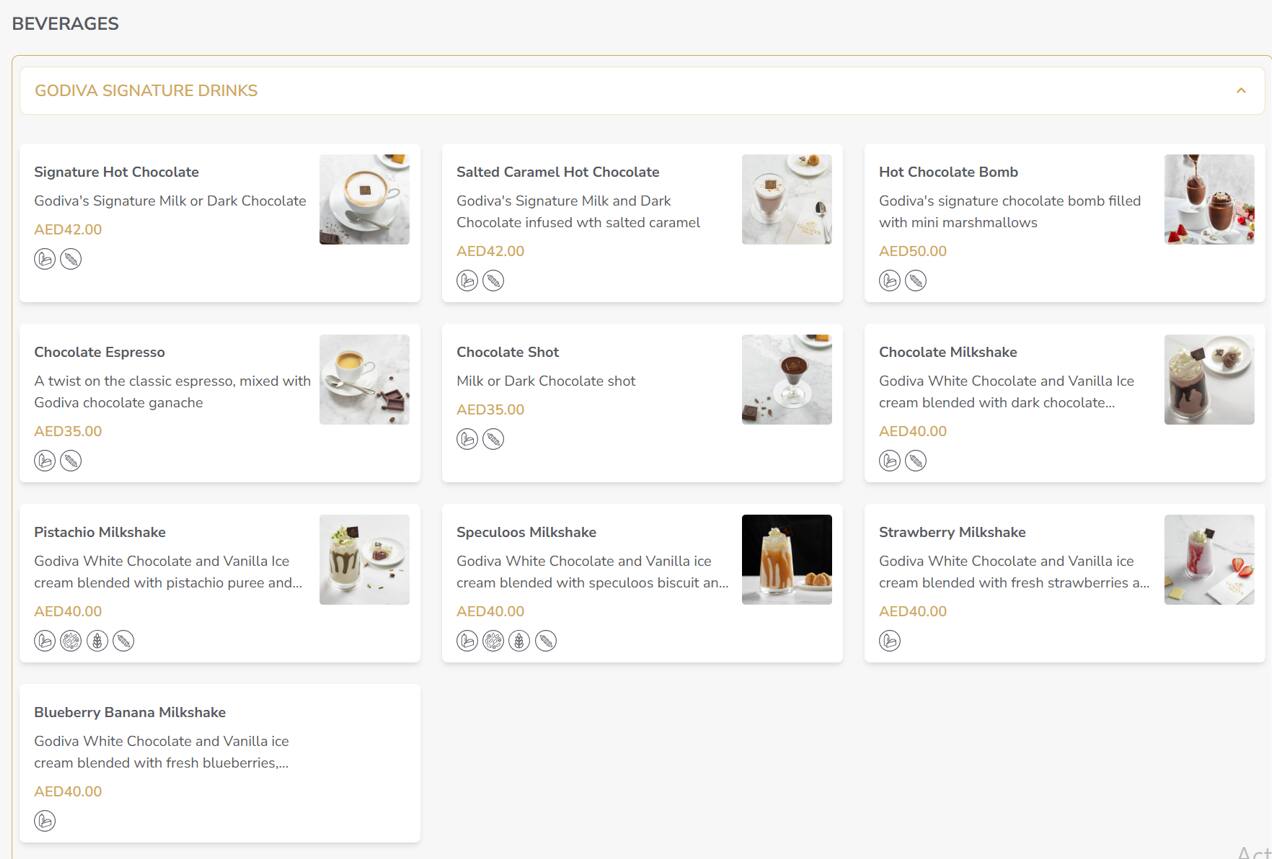
Task: Click leaf-shaped allergen icon under Salted Caramel Hot Chocolate
Action: pyautogui.click(x=493, y=281)
